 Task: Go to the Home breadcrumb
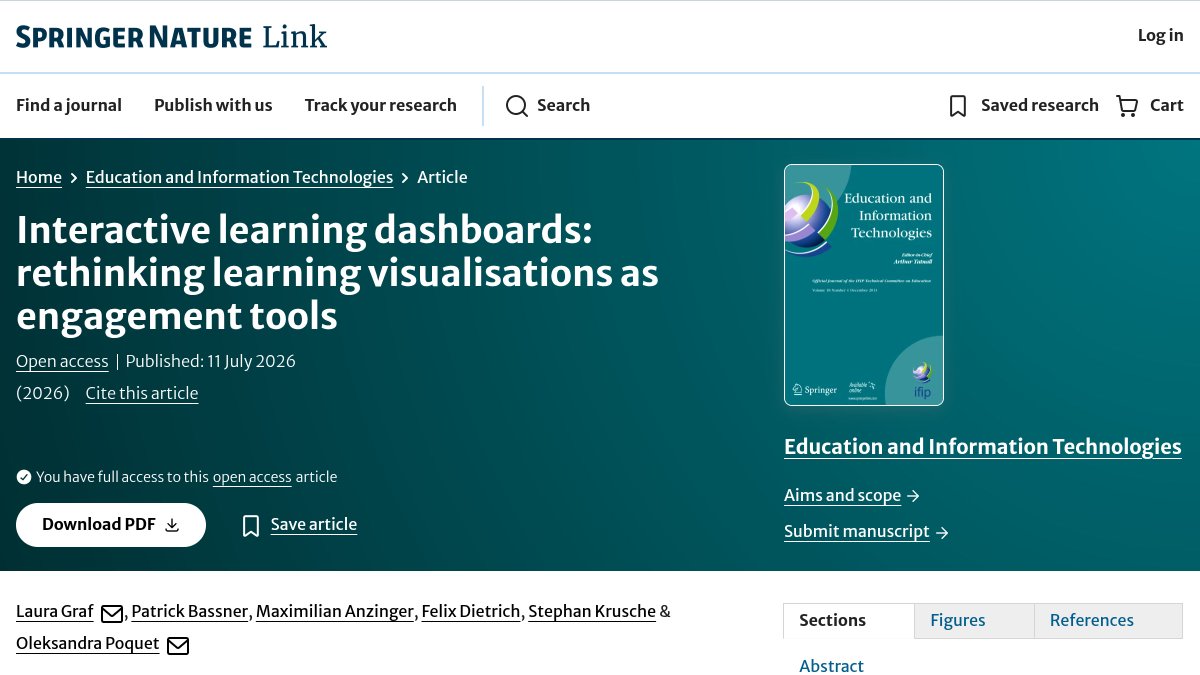coord(39,177)
